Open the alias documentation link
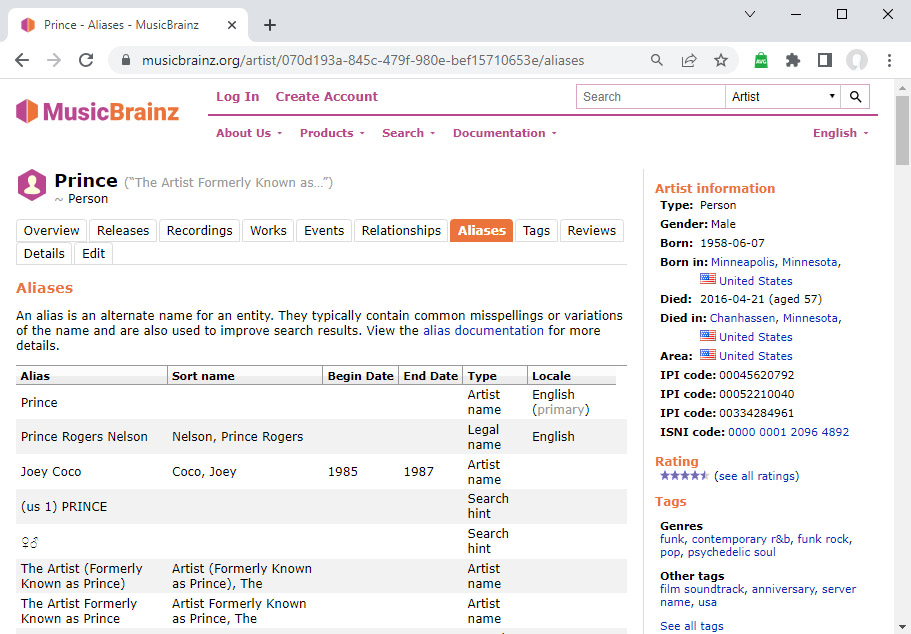Image resolution: width=911 pixels, height=634 pixels. click(483, 331)
